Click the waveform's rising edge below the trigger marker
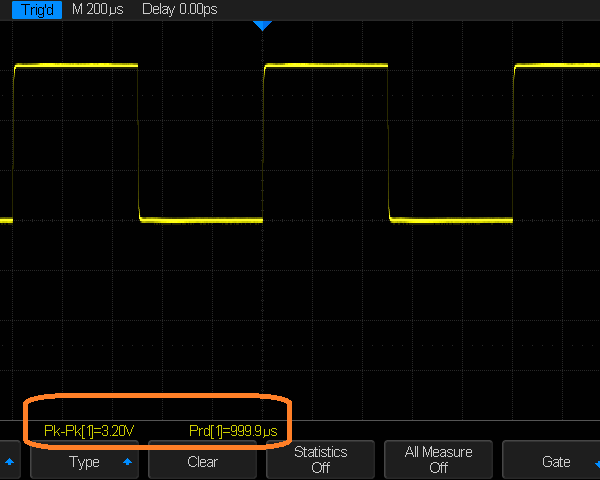The height and width of the screenshot is (480, 600). coord(263,142)
